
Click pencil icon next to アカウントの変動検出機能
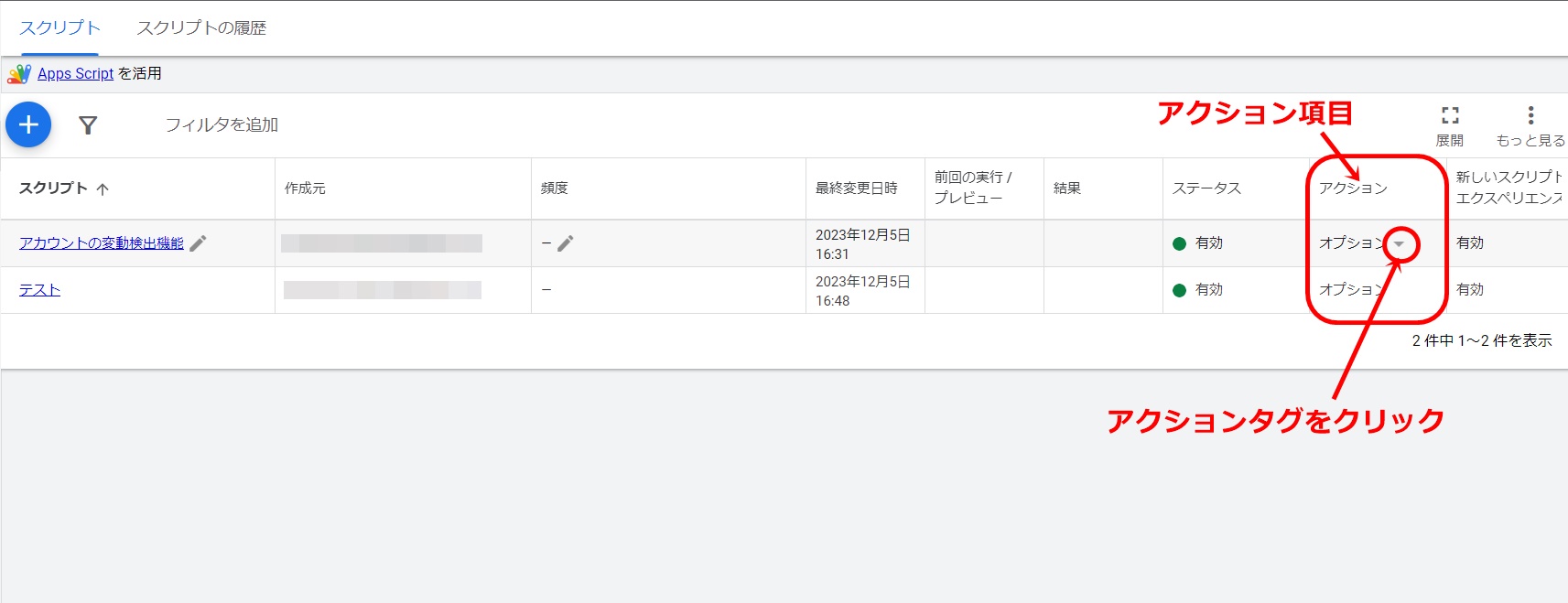(199, 242)
